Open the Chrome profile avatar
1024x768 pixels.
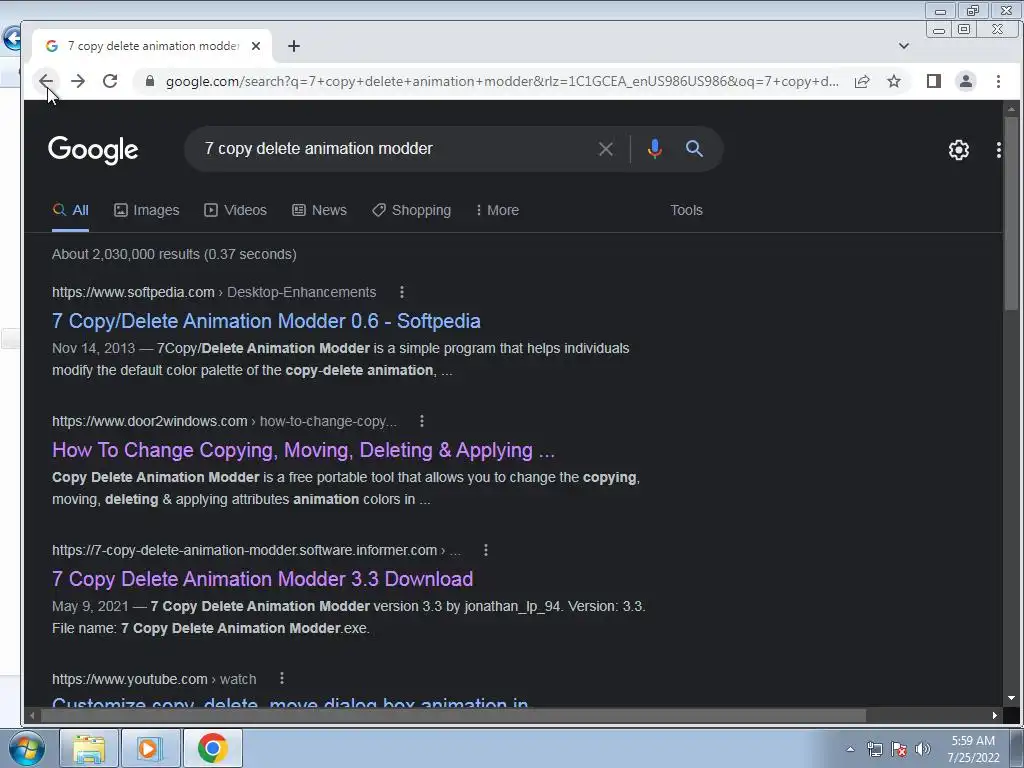[x=965, y=81]
